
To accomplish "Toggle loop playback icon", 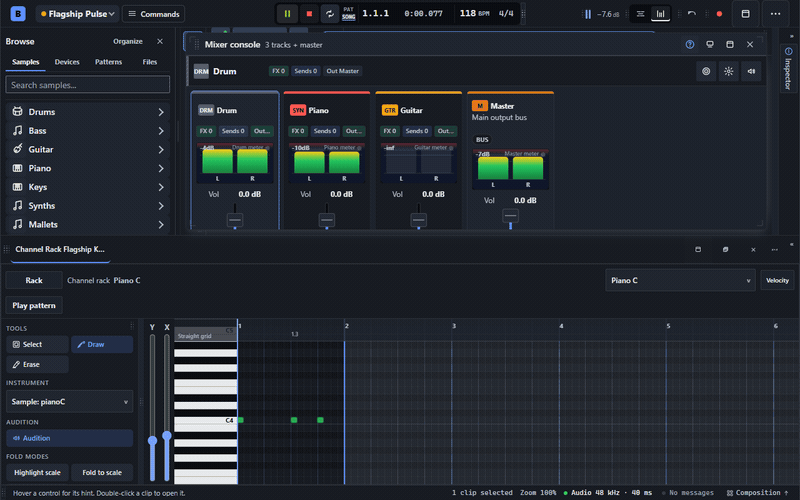I will [330, 14].
